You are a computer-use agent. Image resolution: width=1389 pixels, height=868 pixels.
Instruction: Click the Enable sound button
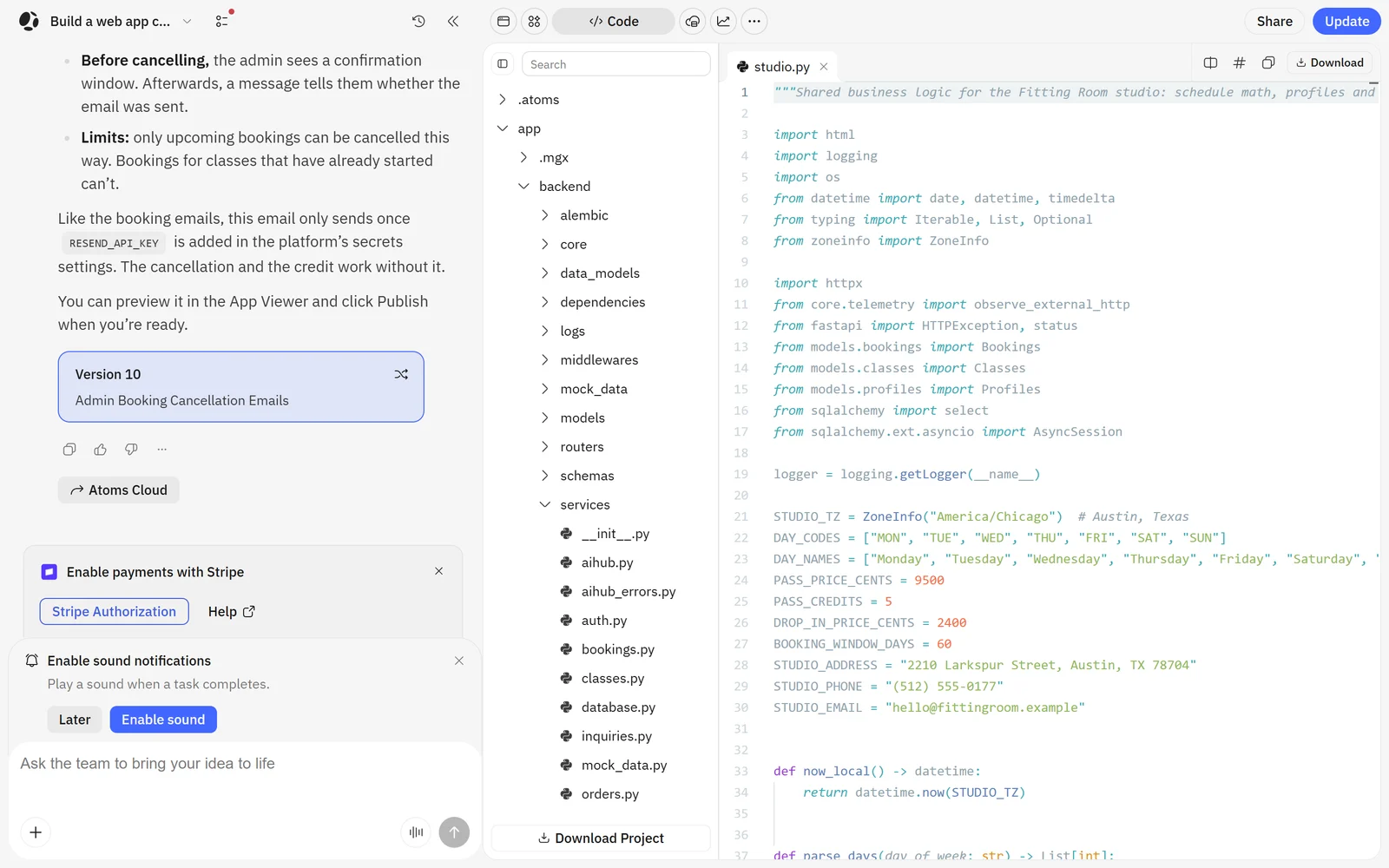[x=163, y=720]
